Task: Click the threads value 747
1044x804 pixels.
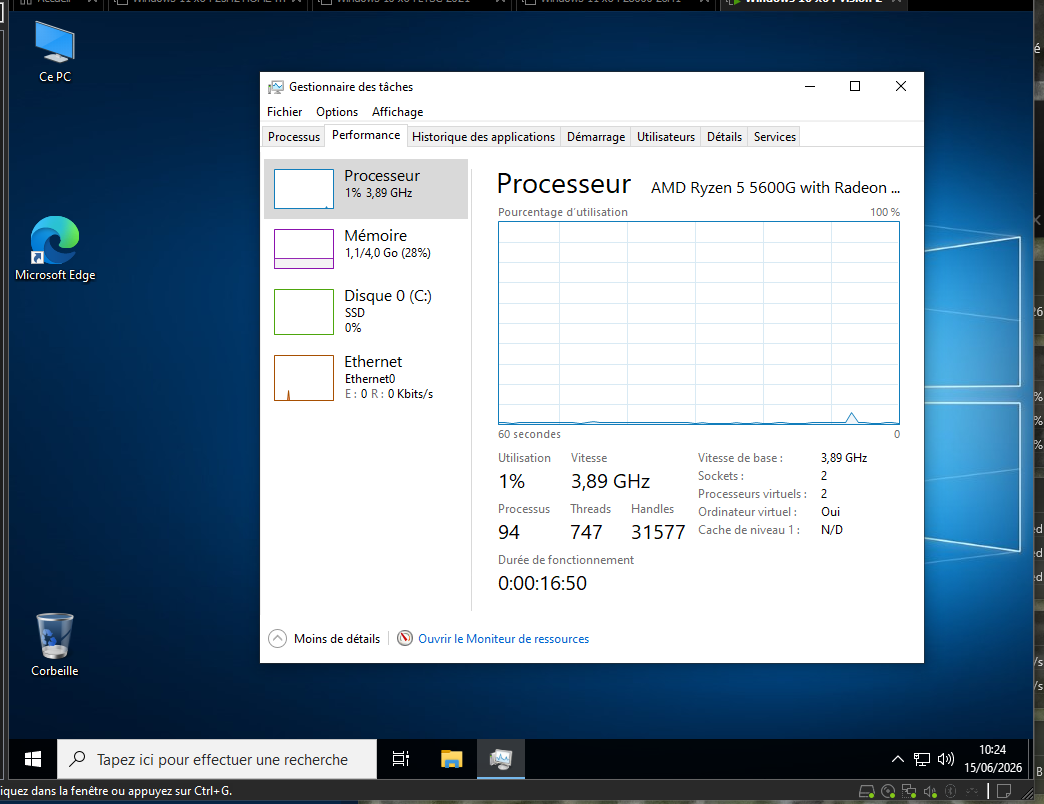Action: click(x=586, y=532)
